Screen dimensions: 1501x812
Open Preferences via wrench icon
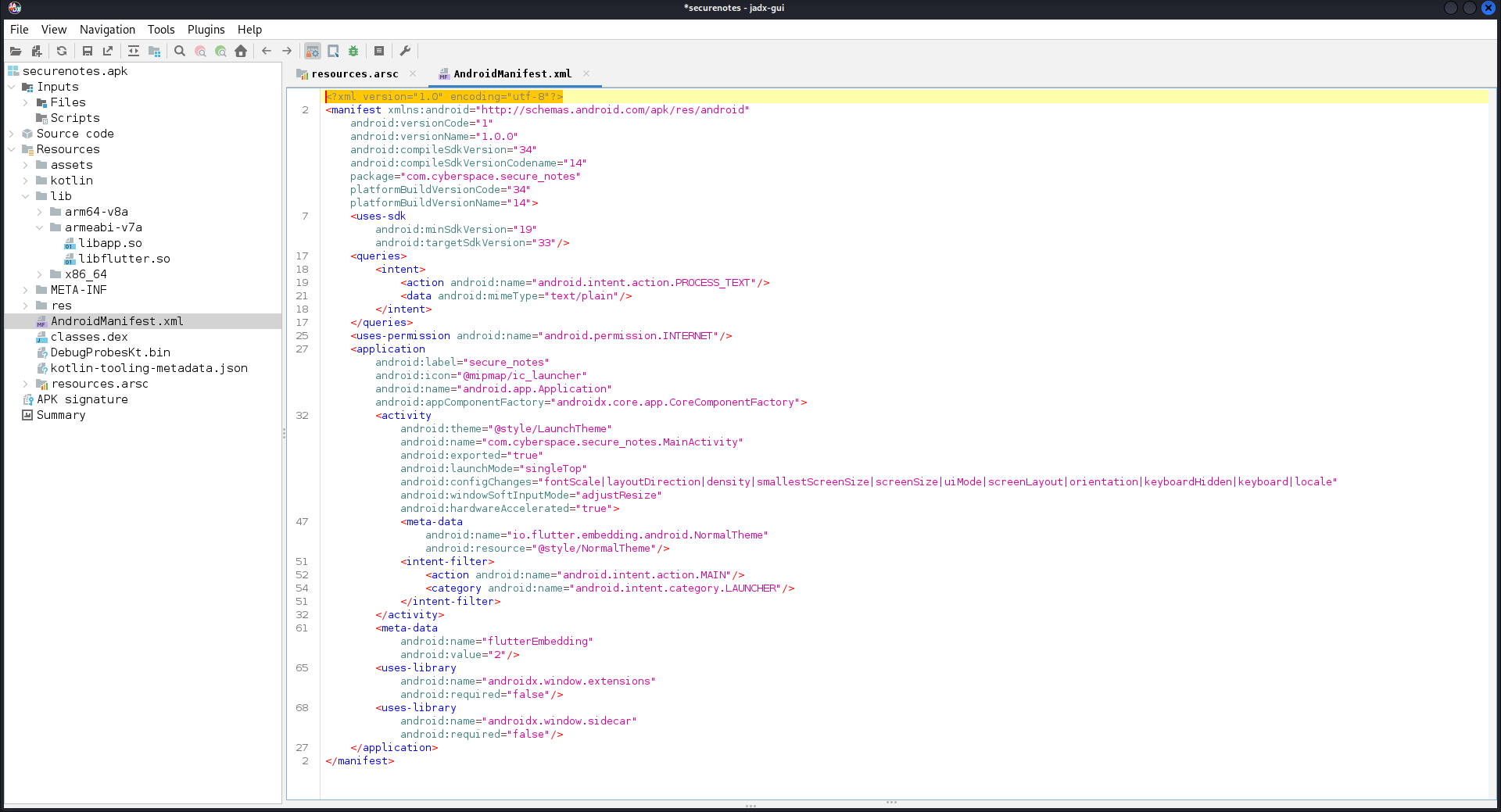pos(405,51)
